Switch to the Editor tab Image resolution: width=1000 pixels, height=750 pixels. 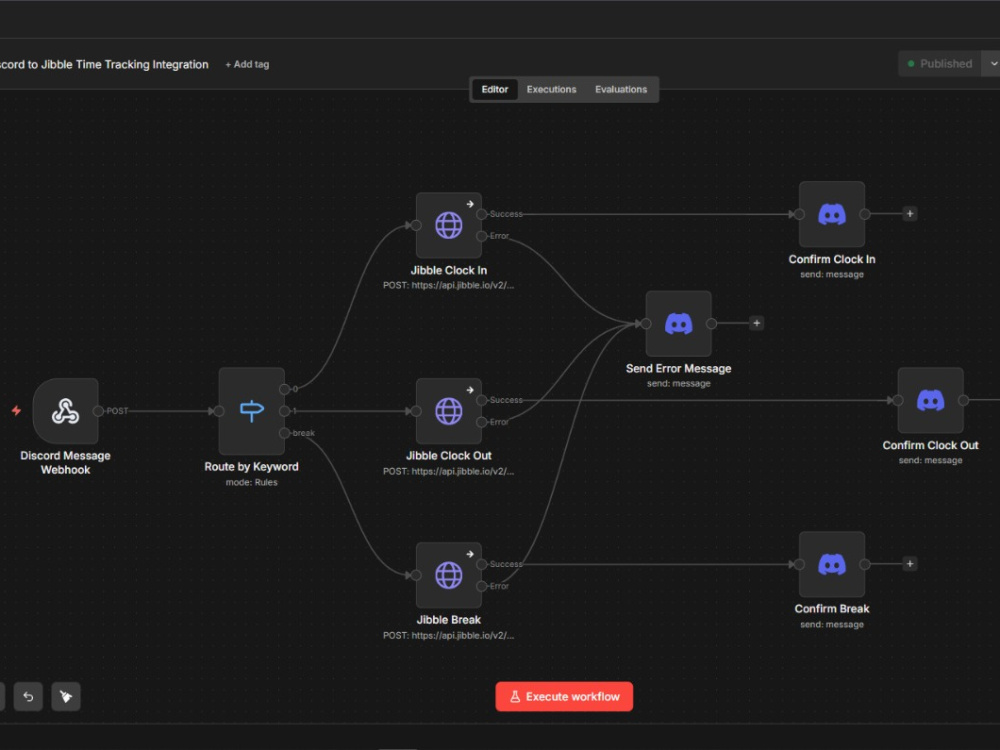coord(495,89)
